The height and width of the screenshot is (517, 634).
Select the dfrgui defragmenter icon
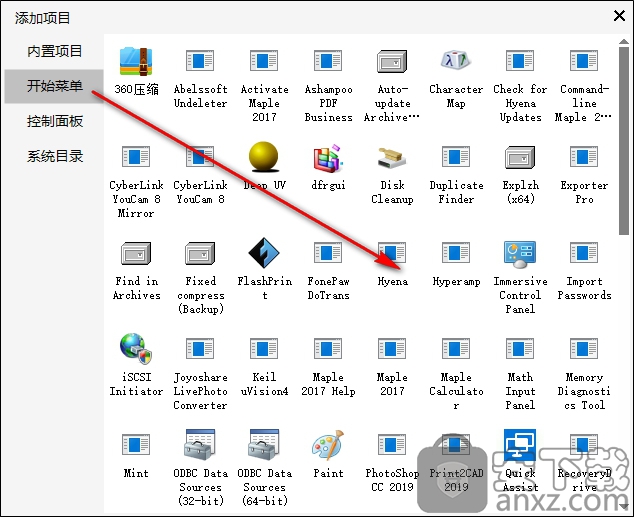coord(328,158)
